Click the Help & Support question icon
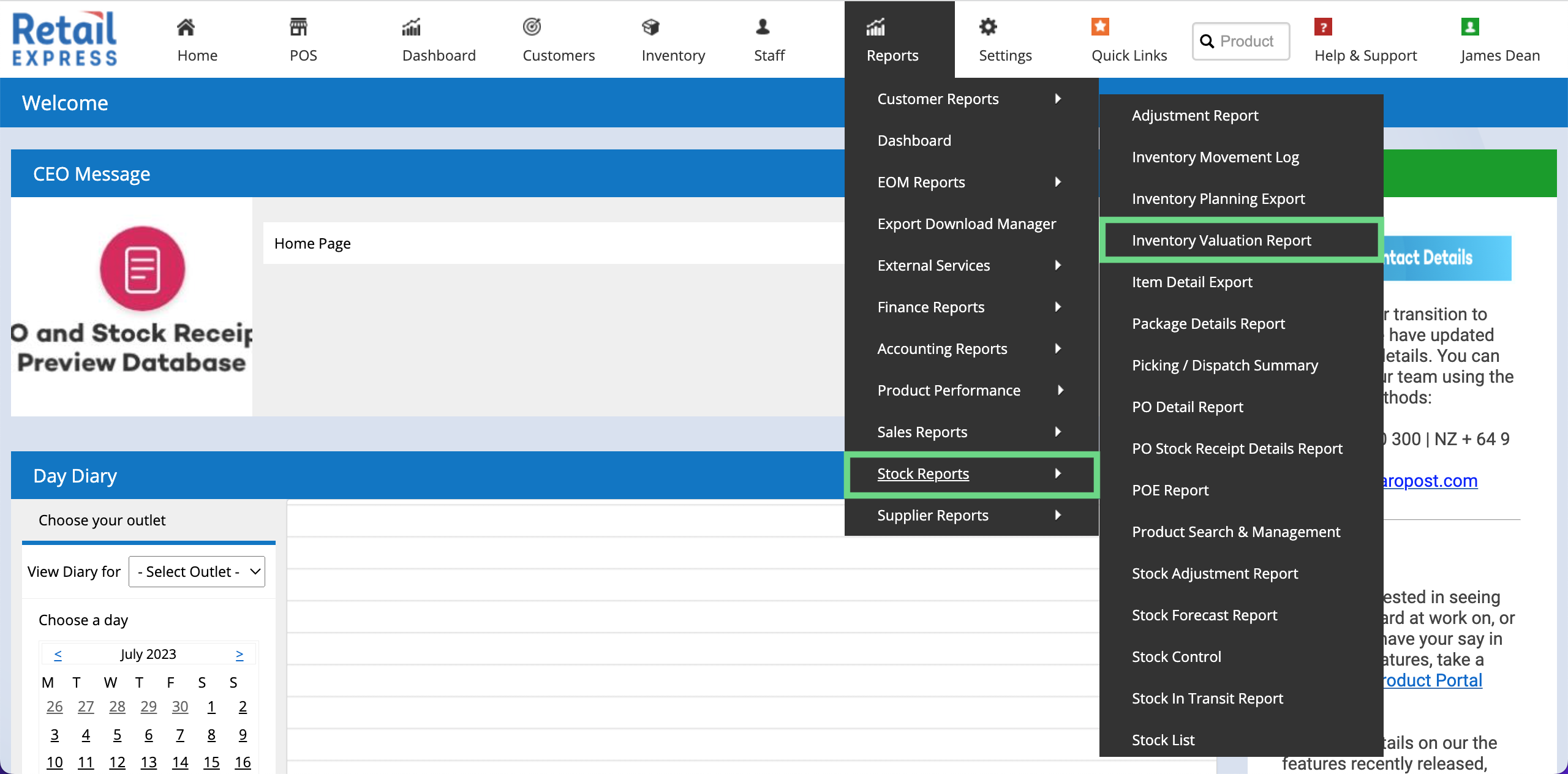This screenshot has width=1568, height=774. point(1323,27)
